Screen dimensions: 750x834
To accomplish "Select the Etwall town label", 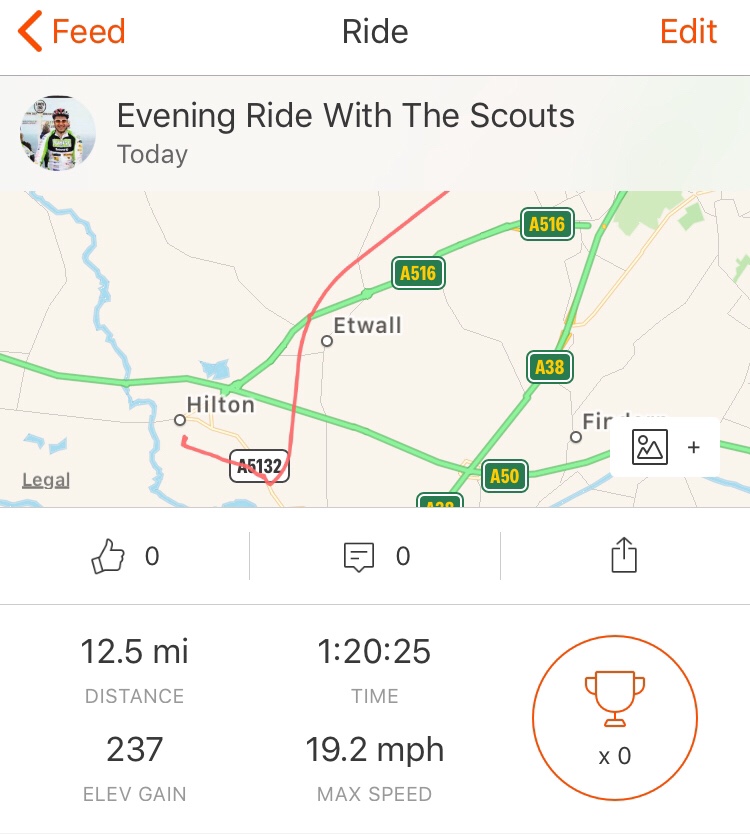I will [x=367, y=326].
